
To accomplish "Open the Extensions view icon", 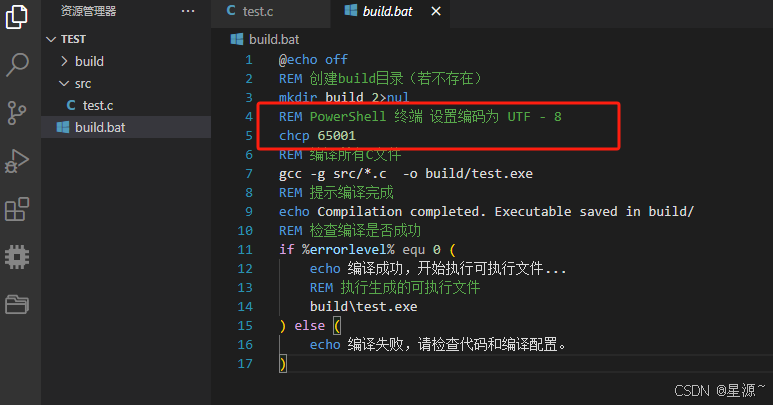I will (x=17, y=209).
